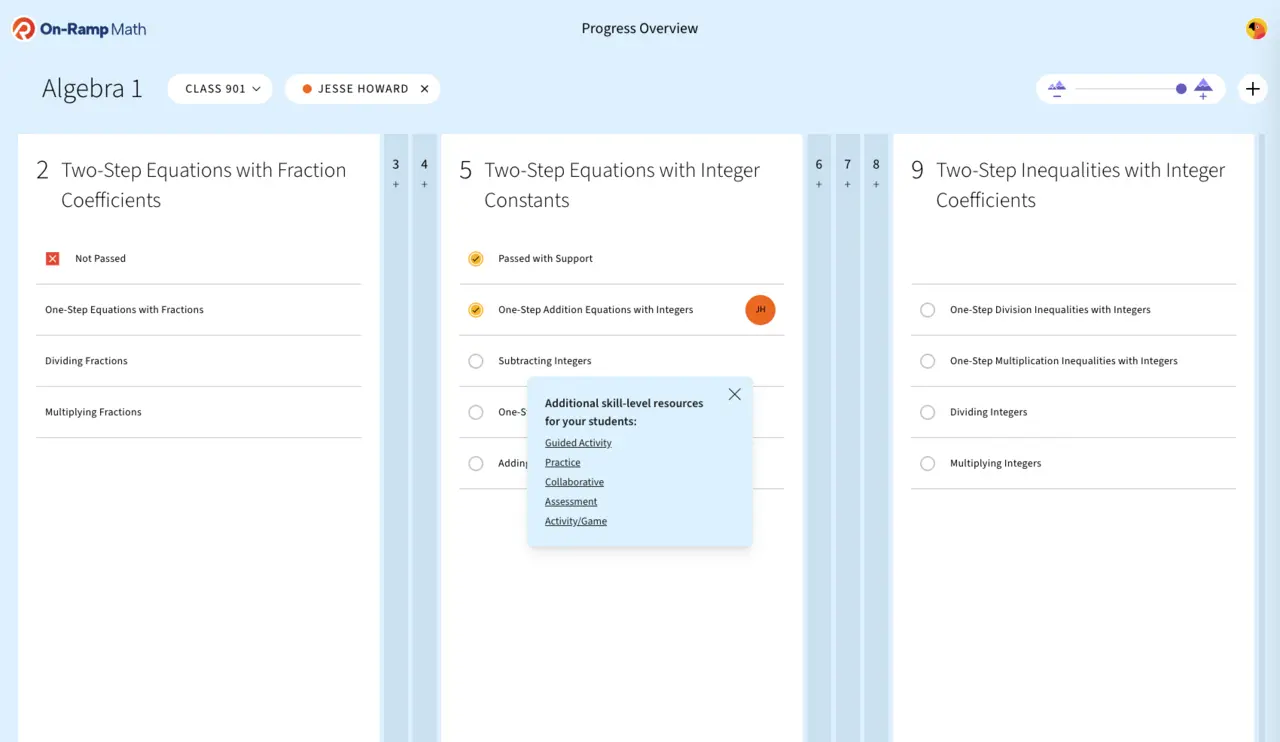The image size is (1280, 742).
Task: Click the zoom level slider handle
Action: [x=1181, y=89]
